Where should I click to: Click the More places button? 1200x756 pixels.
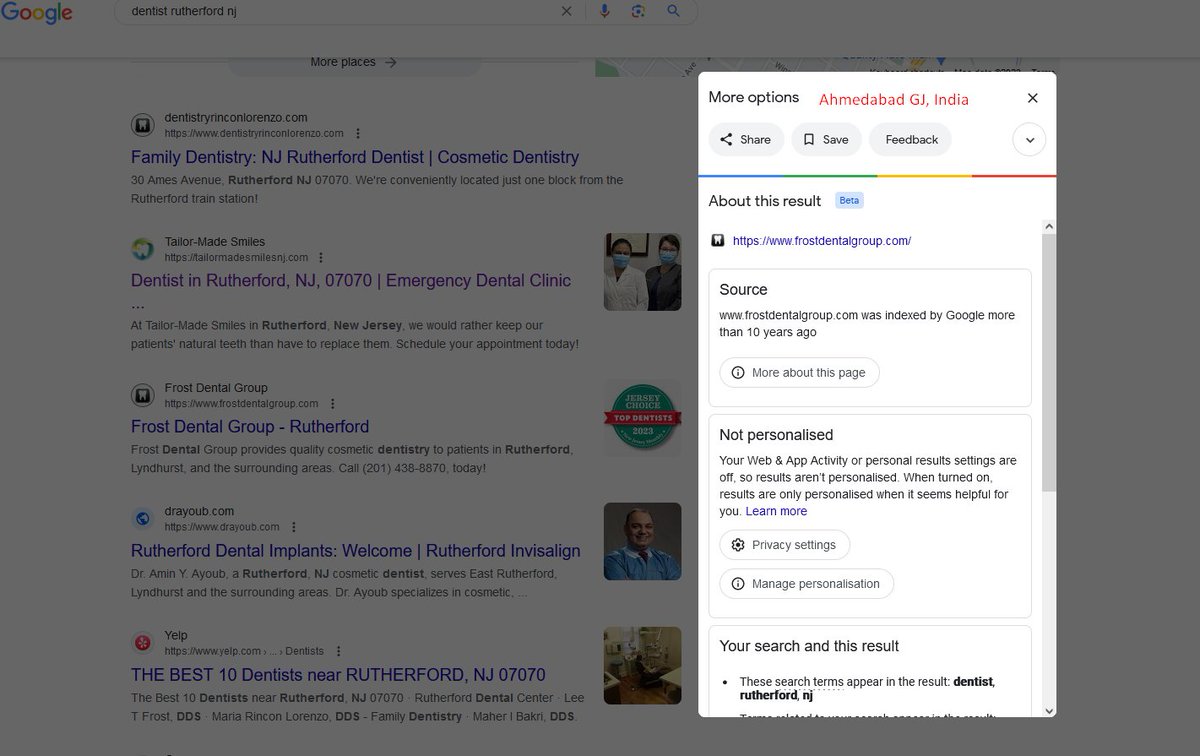pos(354,62)
